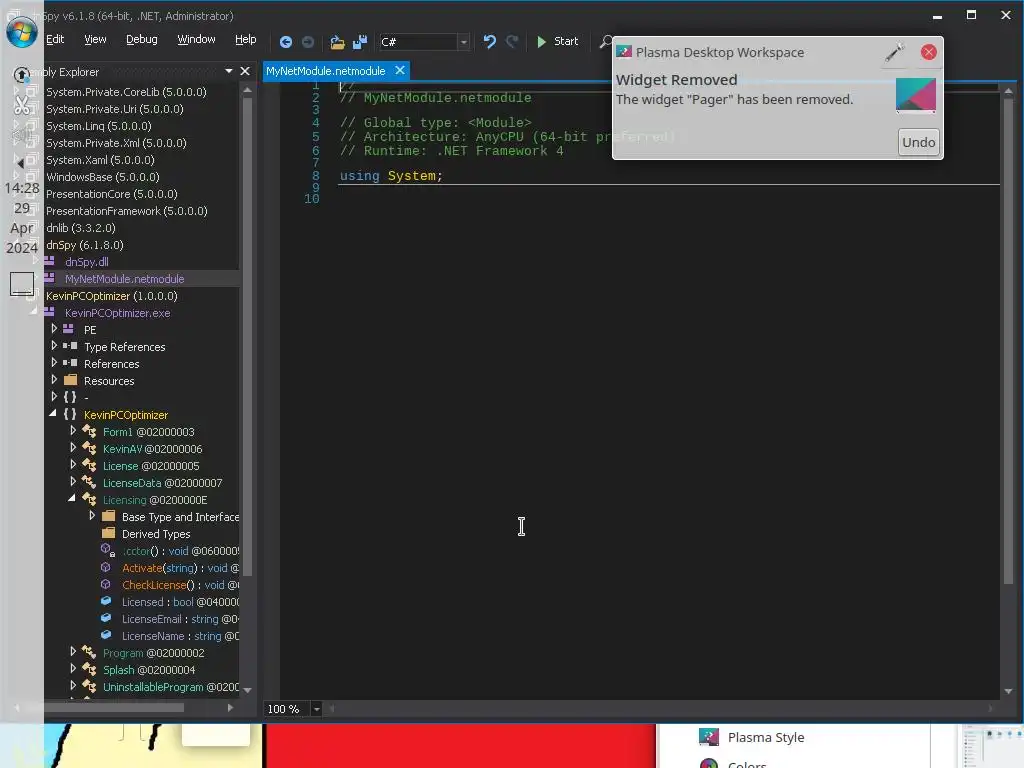The width and height of the screenshot is (1024, 768).
Task: Click the .cctor method icon
Action: point(108,551)
